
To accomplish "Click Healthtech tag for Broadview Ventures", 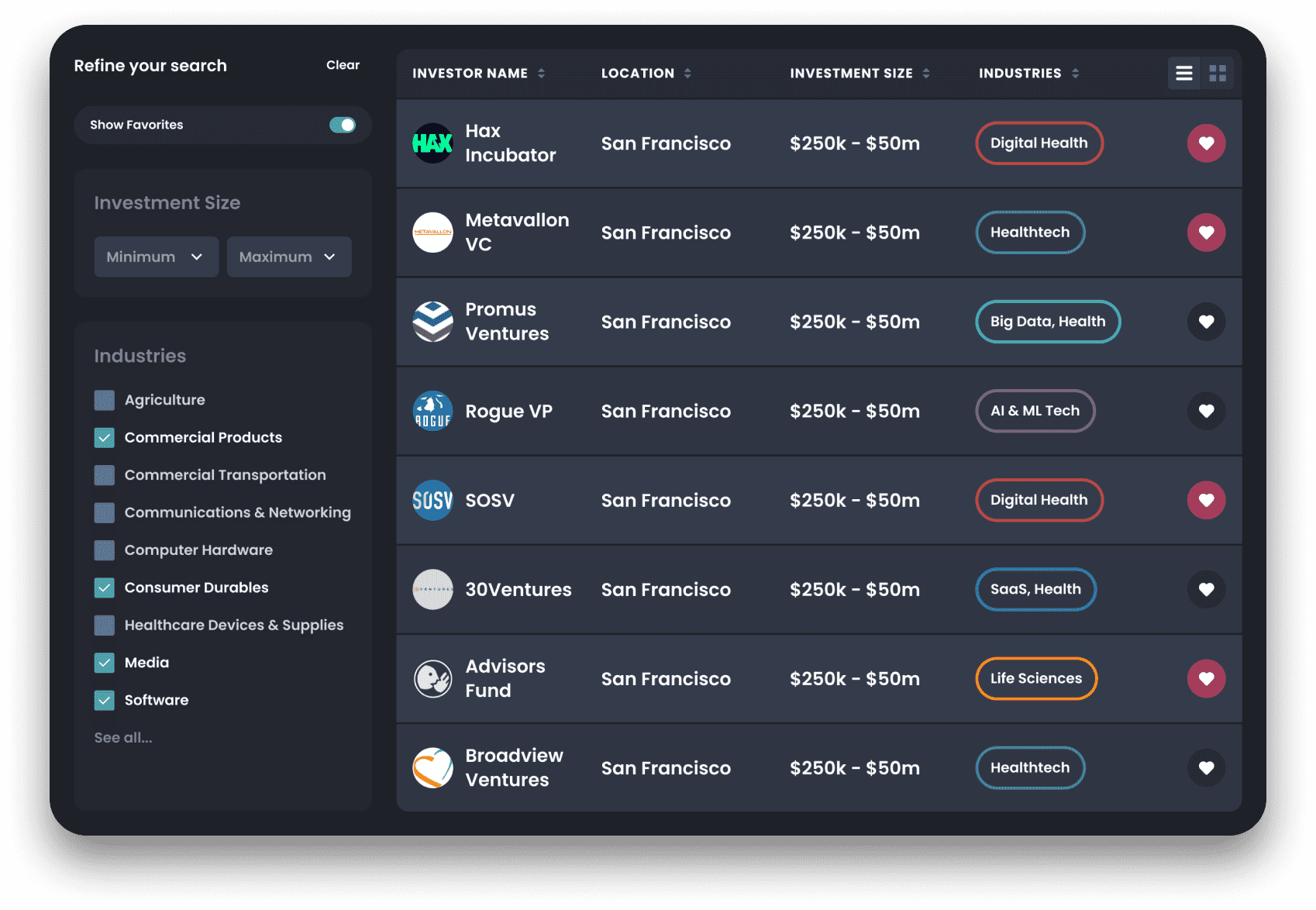I will (1030, 767).
